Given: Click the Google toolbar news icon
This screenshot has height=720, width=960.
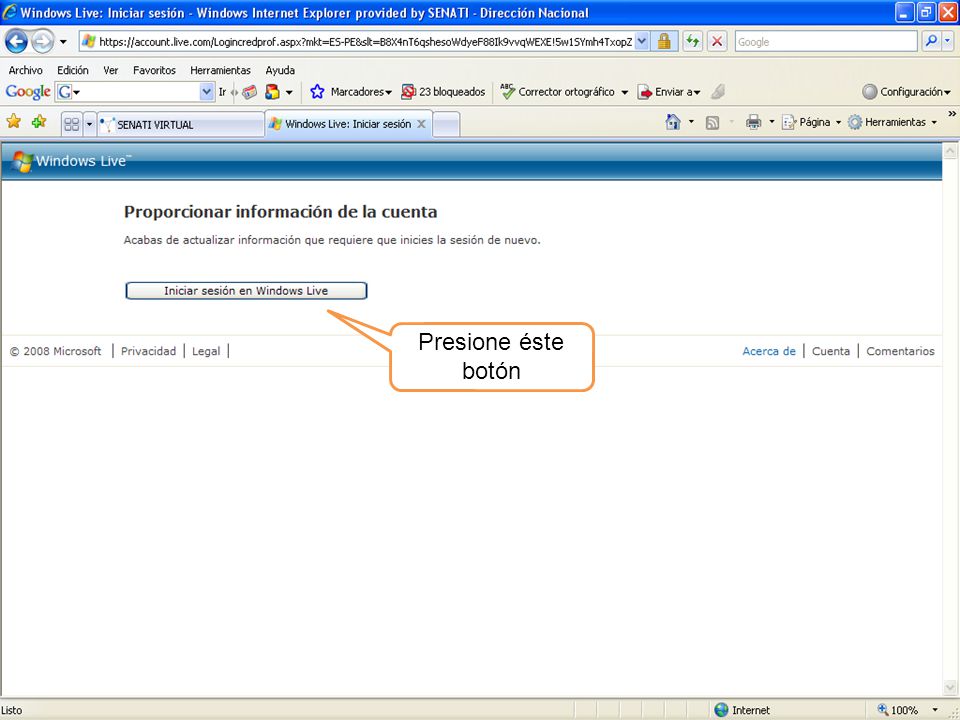Looking at the screenshot, I should pyautogui.click(x=250, y=92).
